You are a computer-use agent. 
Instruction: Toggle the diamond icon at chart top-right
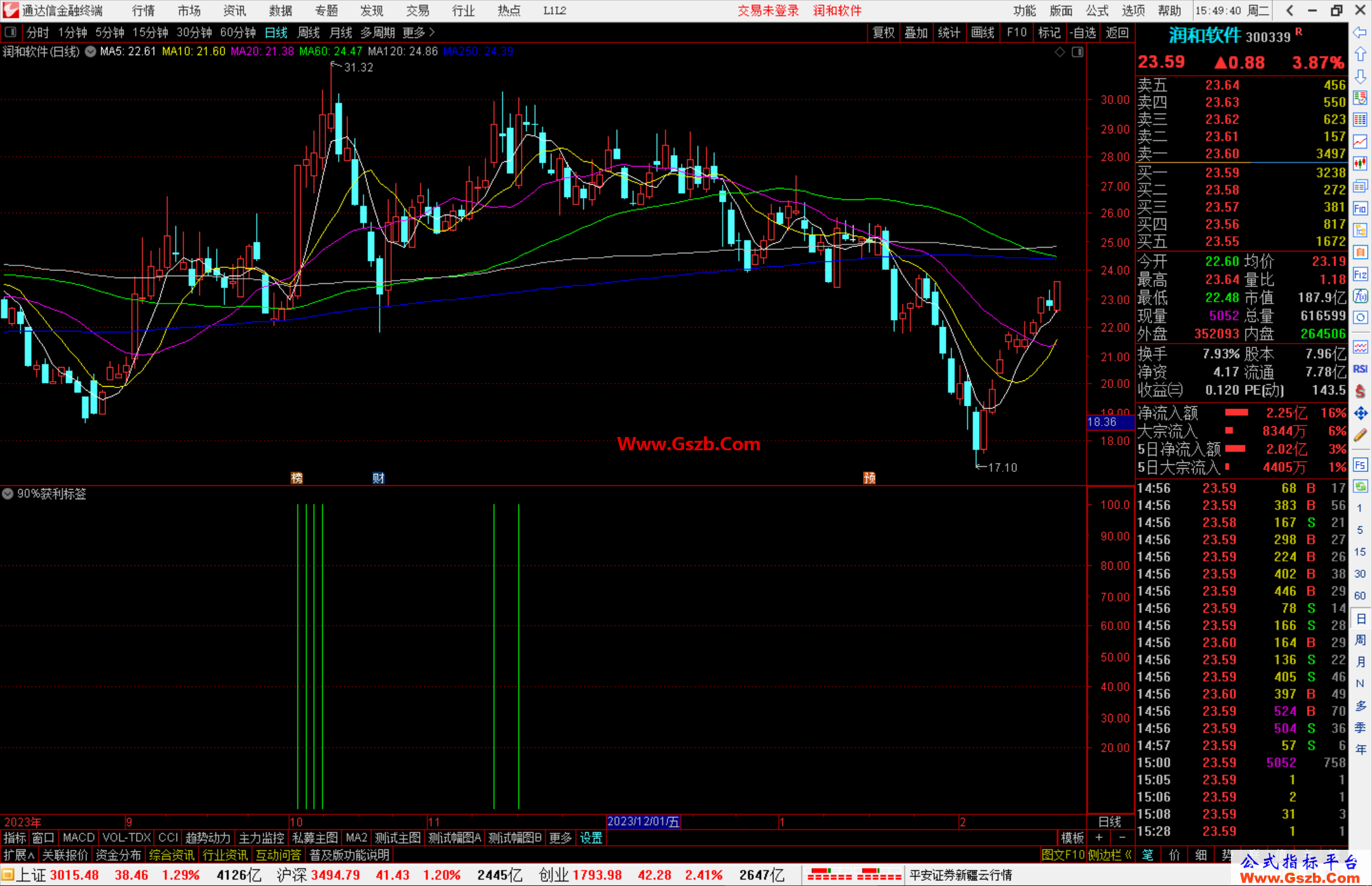(1060, 51)
